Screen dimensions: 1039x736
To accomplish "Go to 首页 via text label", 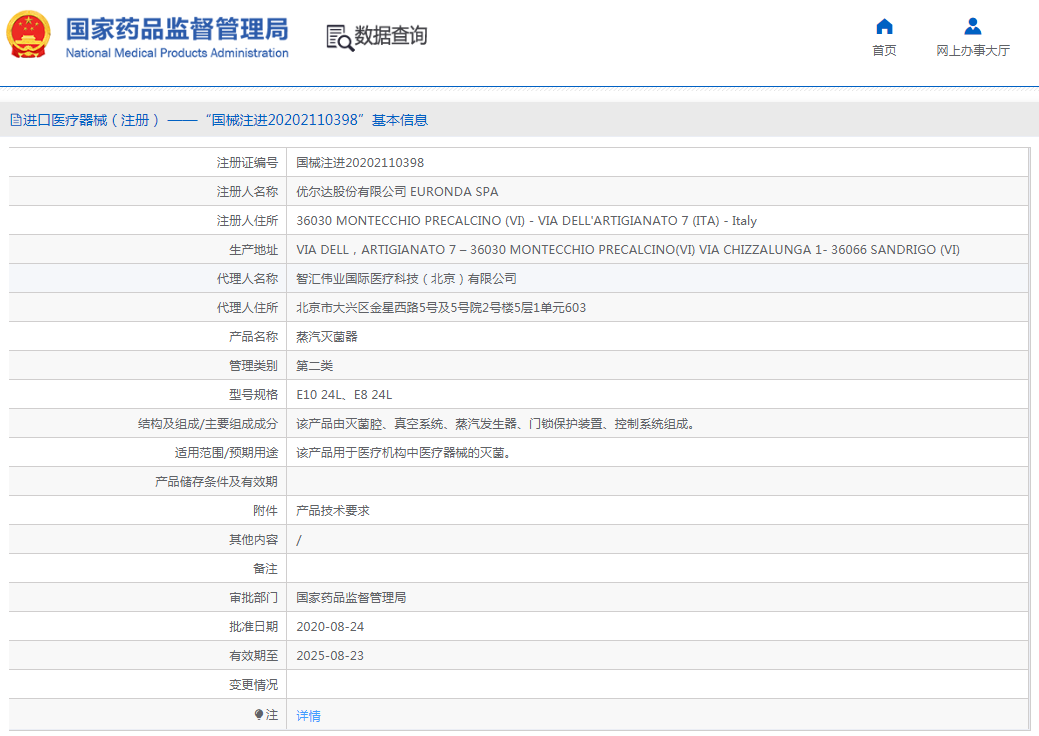I will tap(884, 51).
